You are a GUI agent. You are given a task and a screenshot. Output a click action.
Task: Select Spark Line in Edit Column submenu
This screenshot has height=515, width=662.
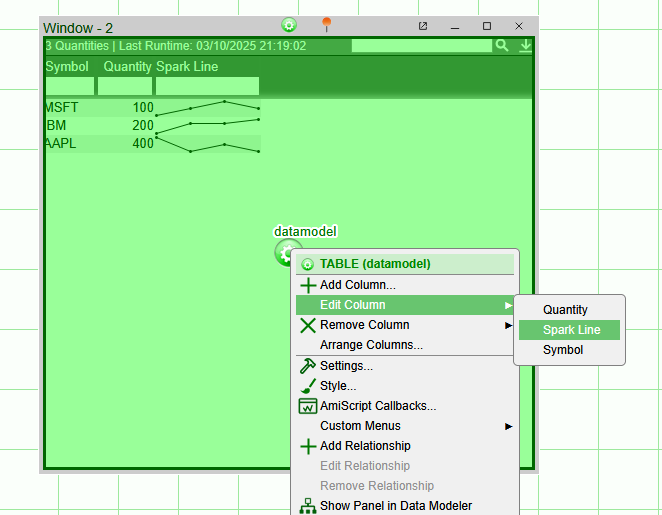coord(571,330)
